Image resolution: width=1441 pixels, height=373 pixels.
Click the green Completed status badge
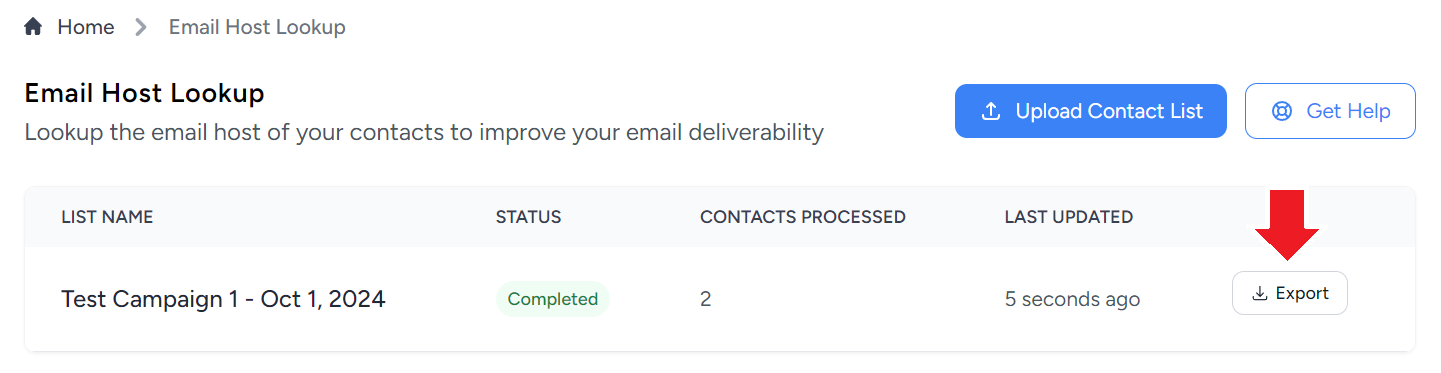(x=553, y=299)
